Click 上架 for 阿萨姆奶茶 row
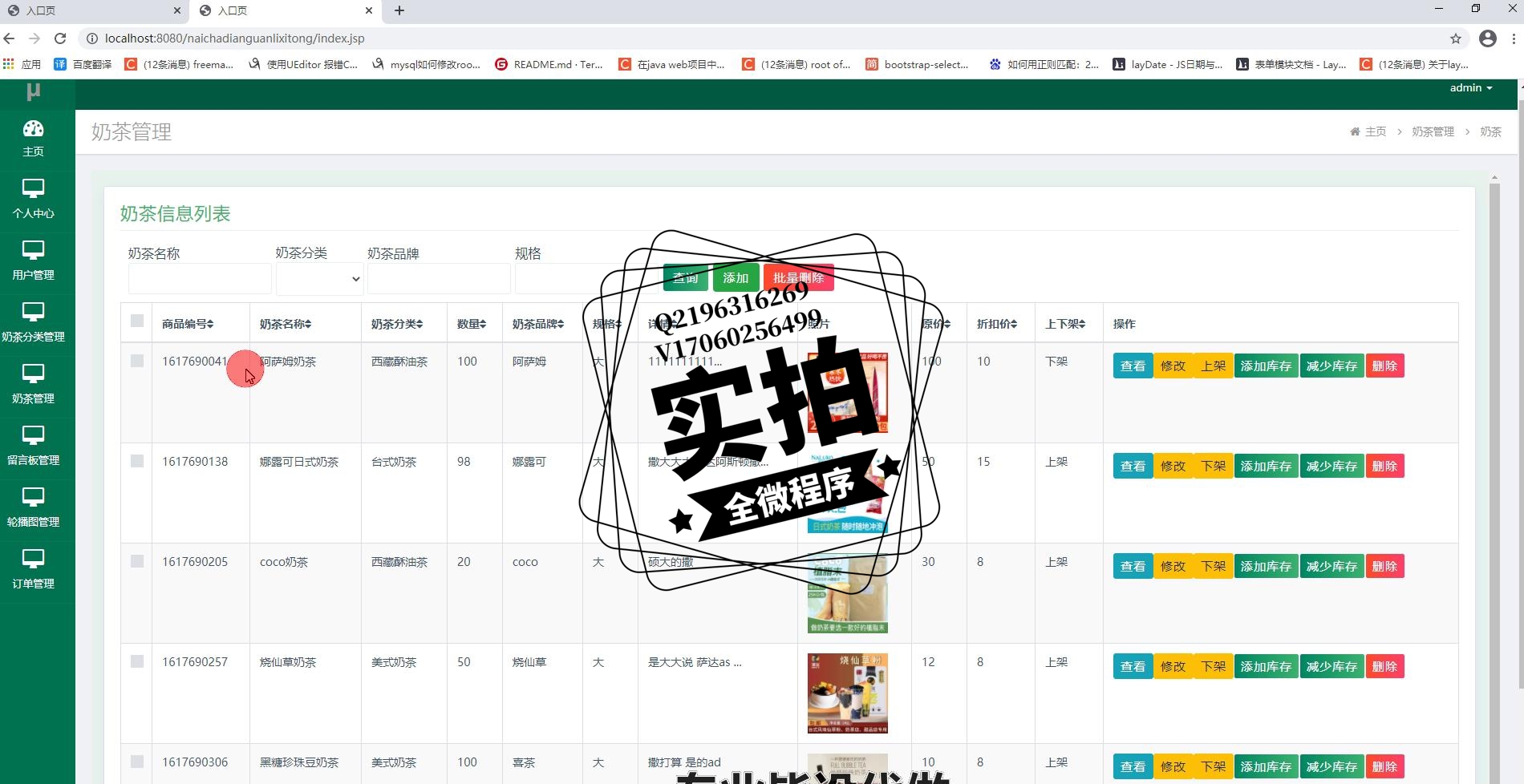1524x784 pixels. tap(1213, 366)
